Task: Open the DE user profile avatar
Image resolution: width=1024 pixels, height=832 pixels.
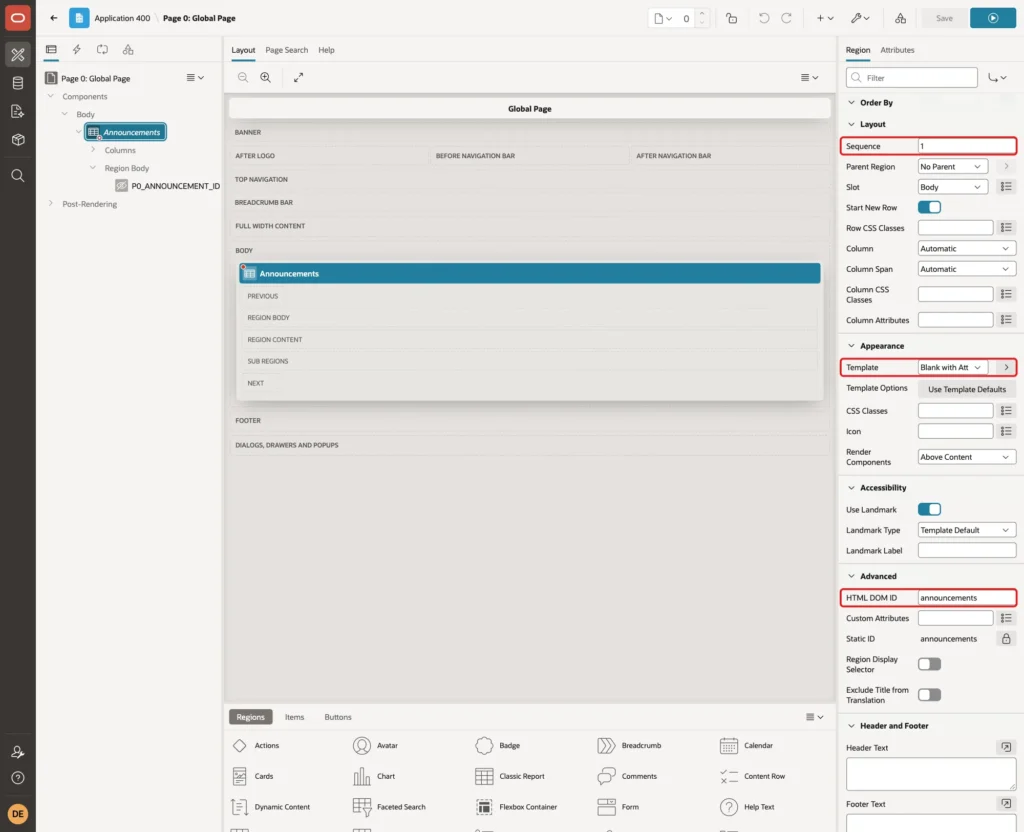Action: (x=18, y=814)
